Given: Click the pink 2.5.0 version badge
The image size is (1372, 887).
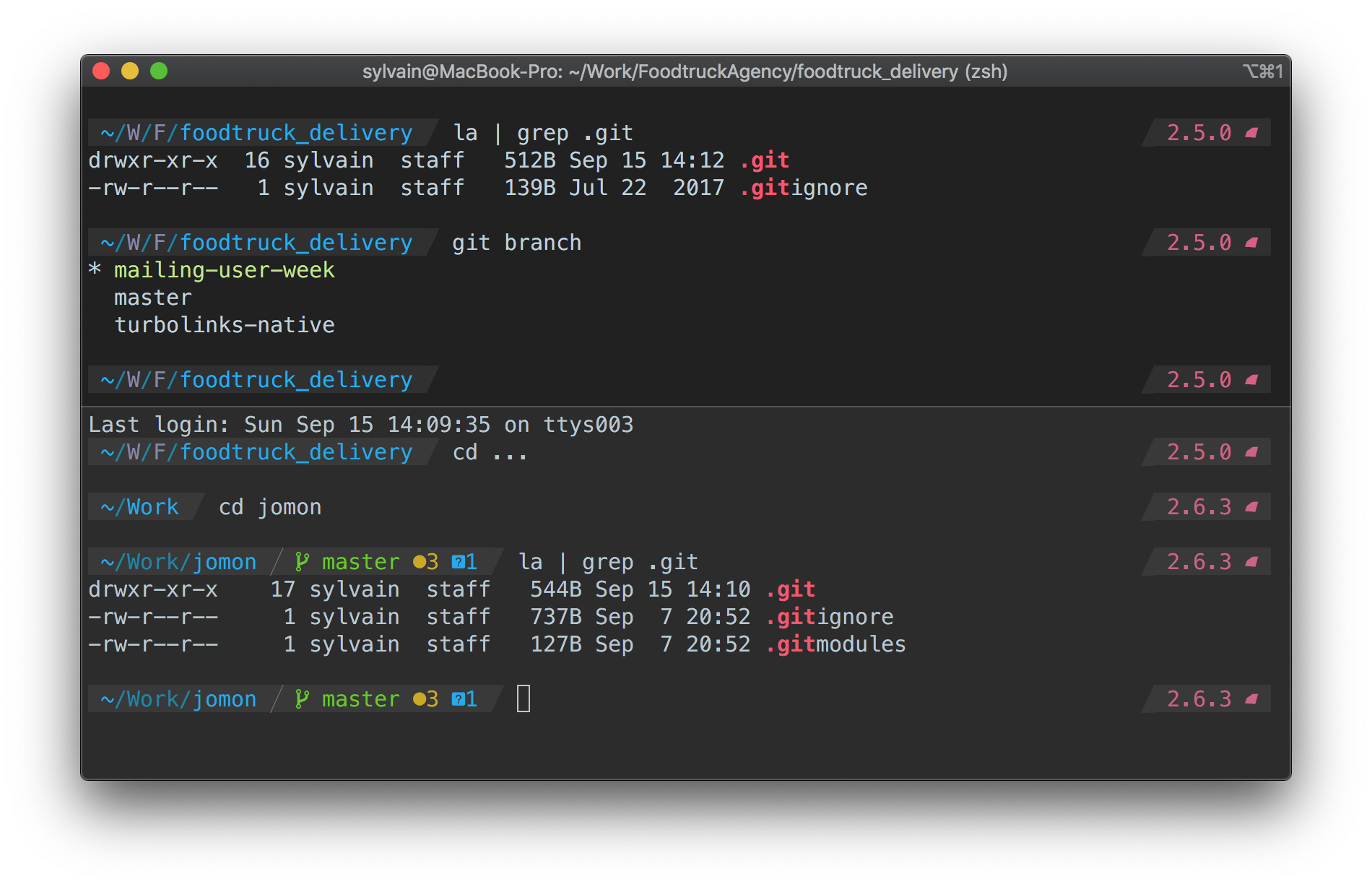Looking at the screenshot, I should pos(1200,132).
